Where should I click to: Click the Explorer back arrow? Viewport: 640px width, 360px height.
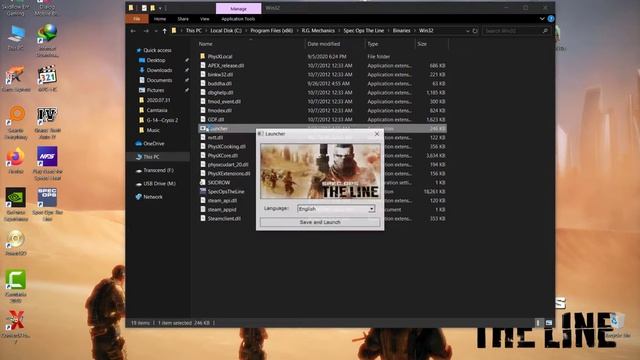(x=133, y=31)
